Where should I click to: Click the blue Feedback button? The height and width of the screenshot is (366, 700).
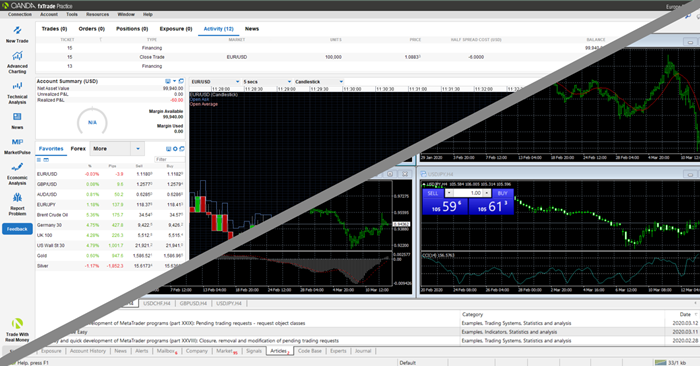click(x=17, y=229)
